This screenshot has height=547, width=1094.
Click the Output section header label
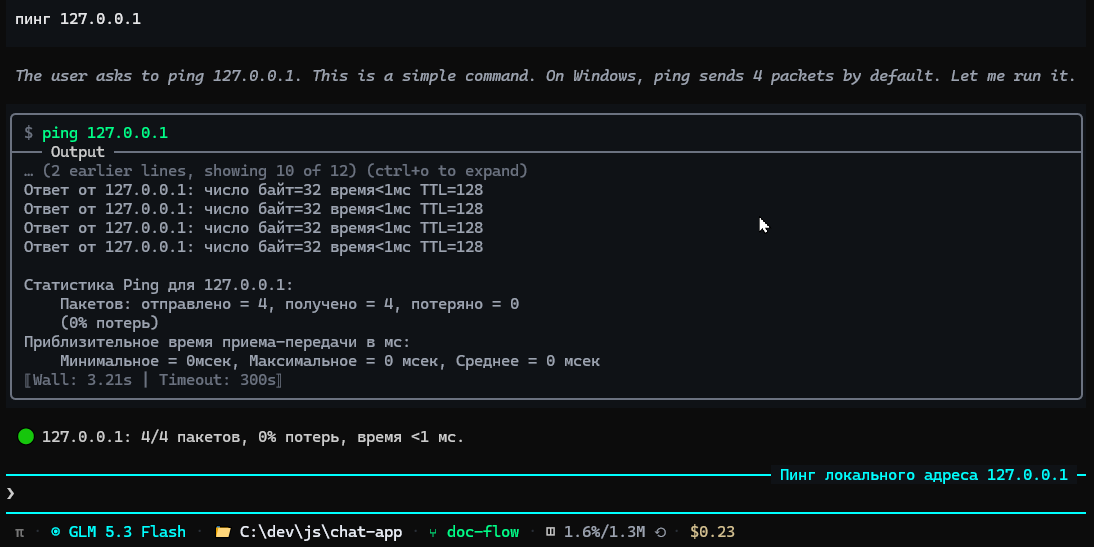77,152
